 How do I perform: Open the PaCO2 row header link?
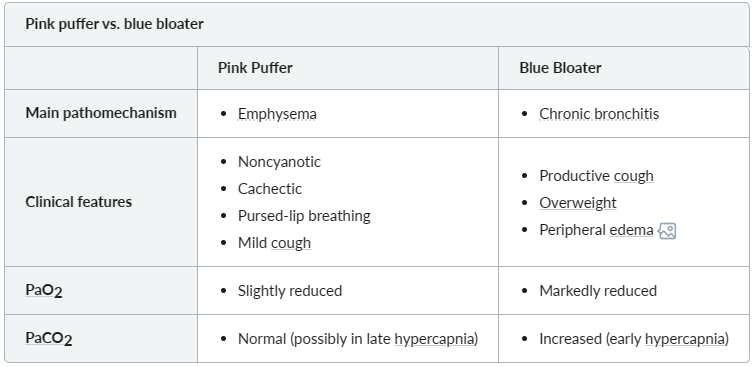tap(49, 339)
